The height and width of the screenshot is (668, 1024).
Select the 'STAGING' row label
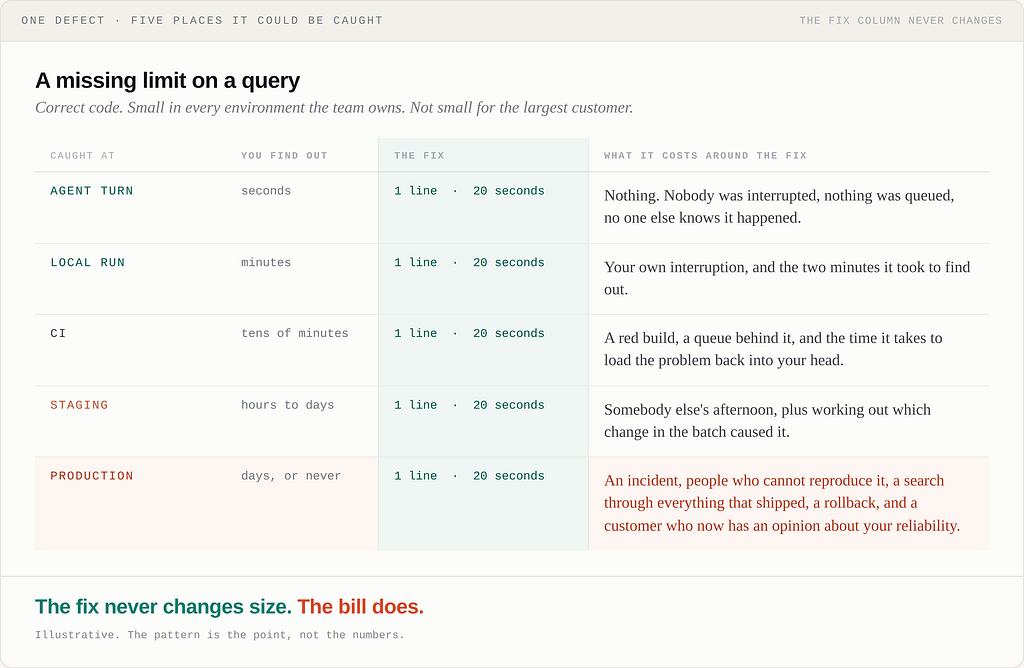pos(79,405)
